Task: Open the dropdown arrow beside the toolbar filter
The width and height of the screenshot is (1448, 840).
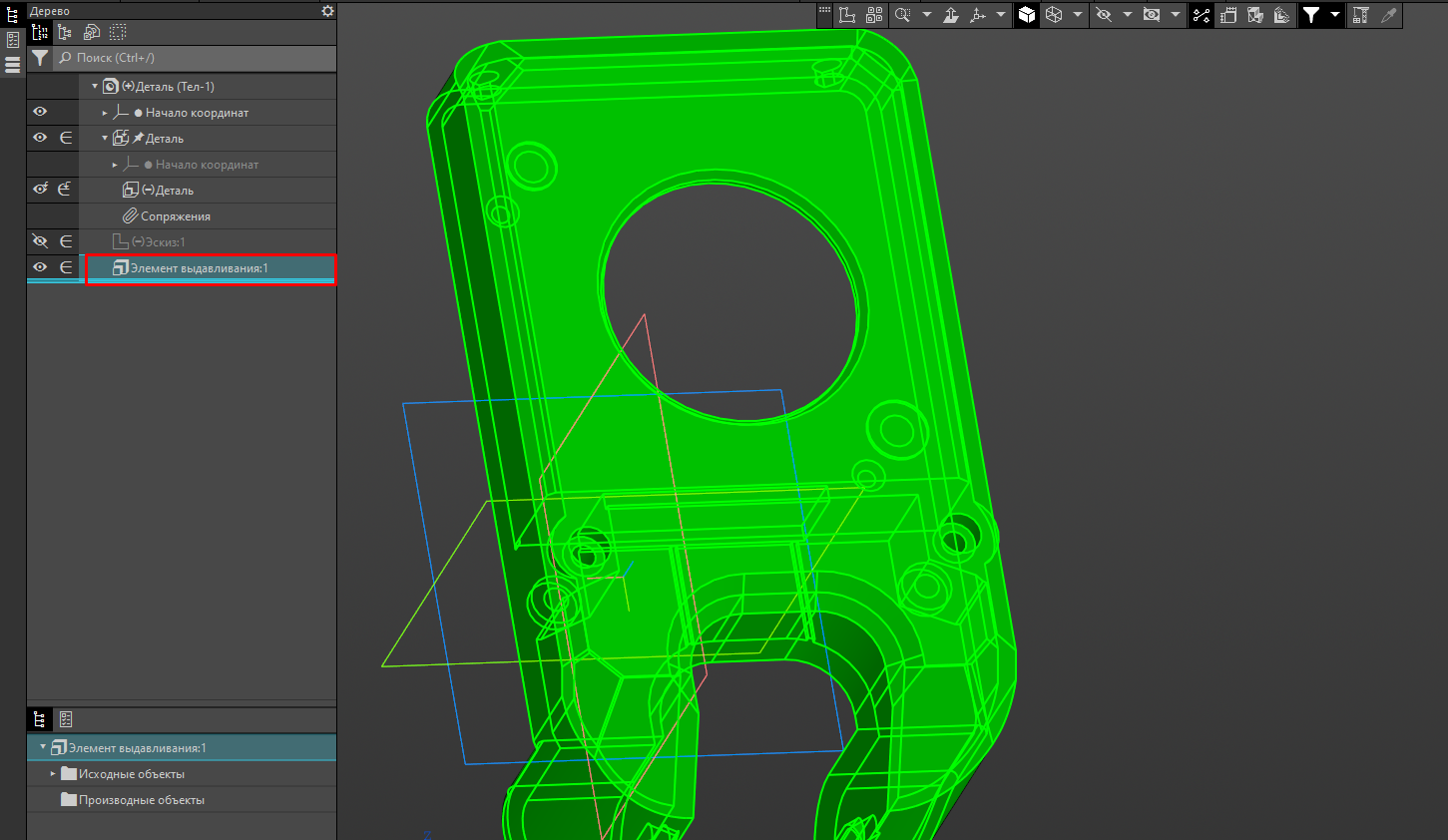Action: (x=1334, y=15)
